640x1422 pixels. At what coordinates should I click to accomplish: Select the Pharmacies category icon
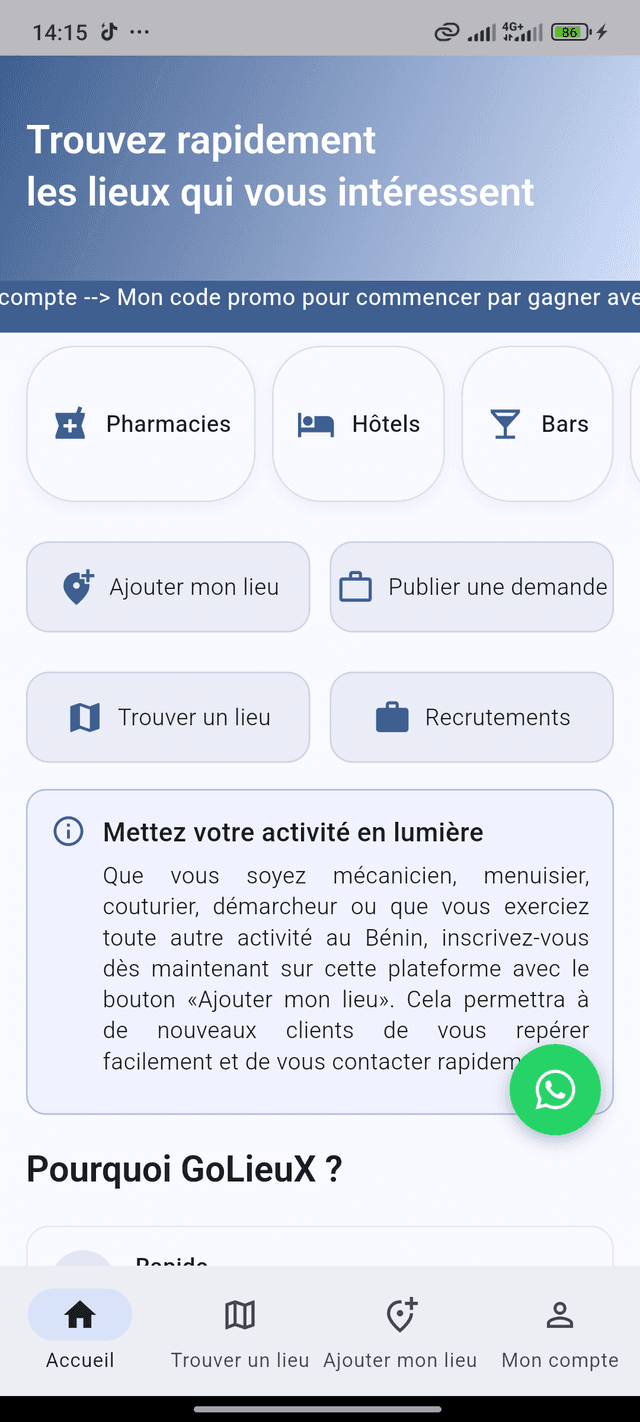[69, 424]
